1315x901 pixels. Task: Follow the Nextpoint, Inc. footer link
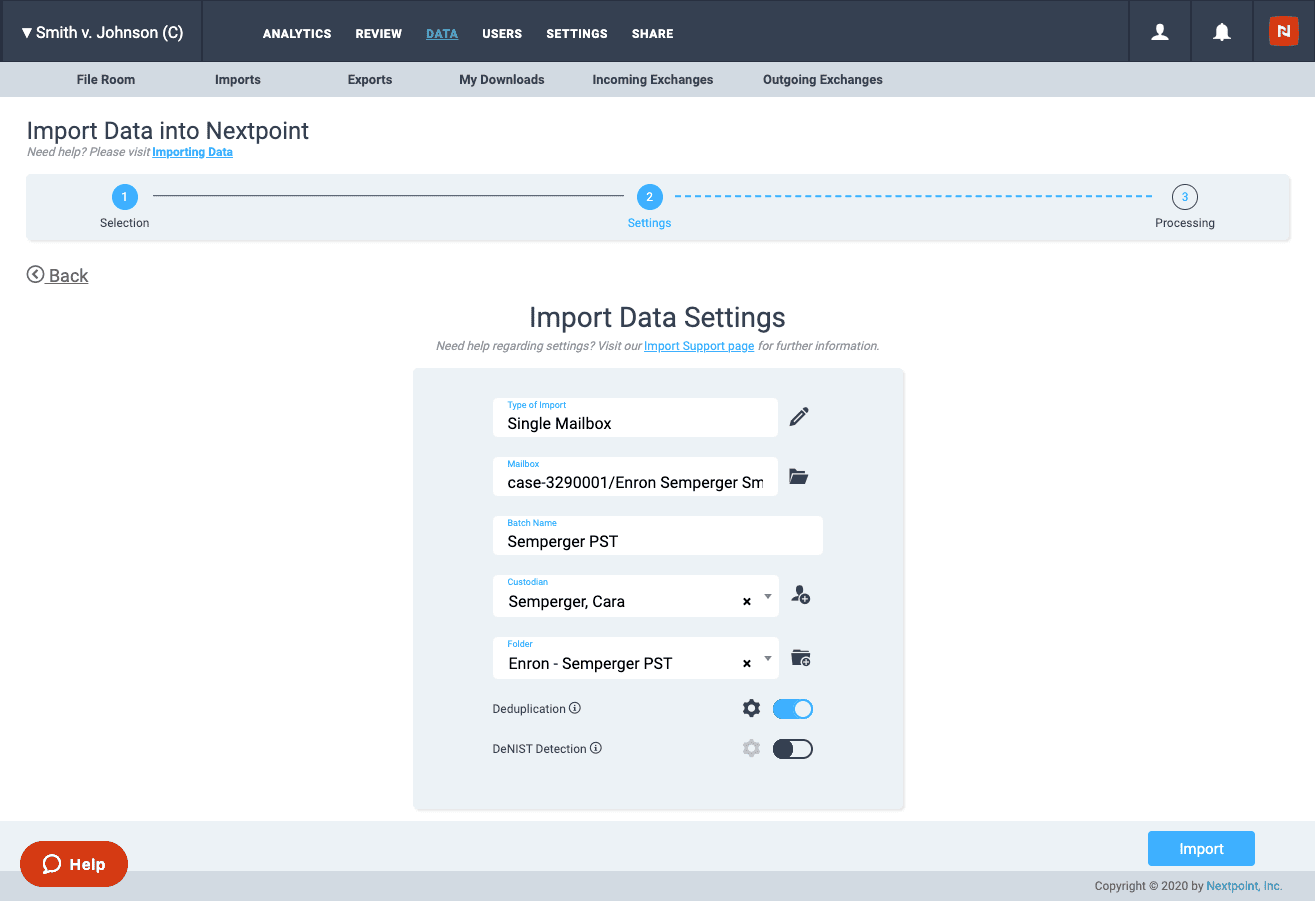(1244, 886)
